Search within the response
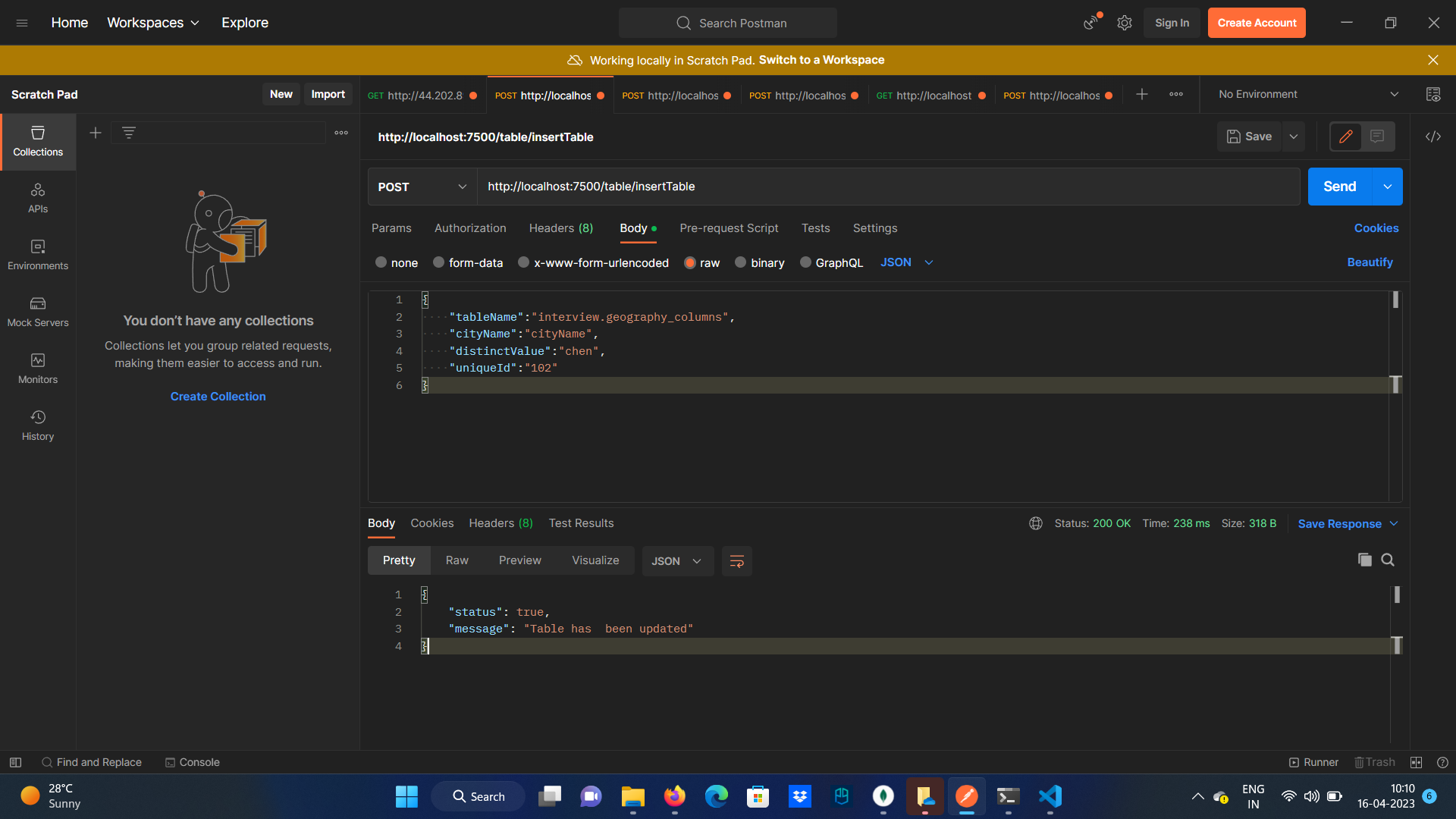1456x819 pixels. click(1389, 560)
